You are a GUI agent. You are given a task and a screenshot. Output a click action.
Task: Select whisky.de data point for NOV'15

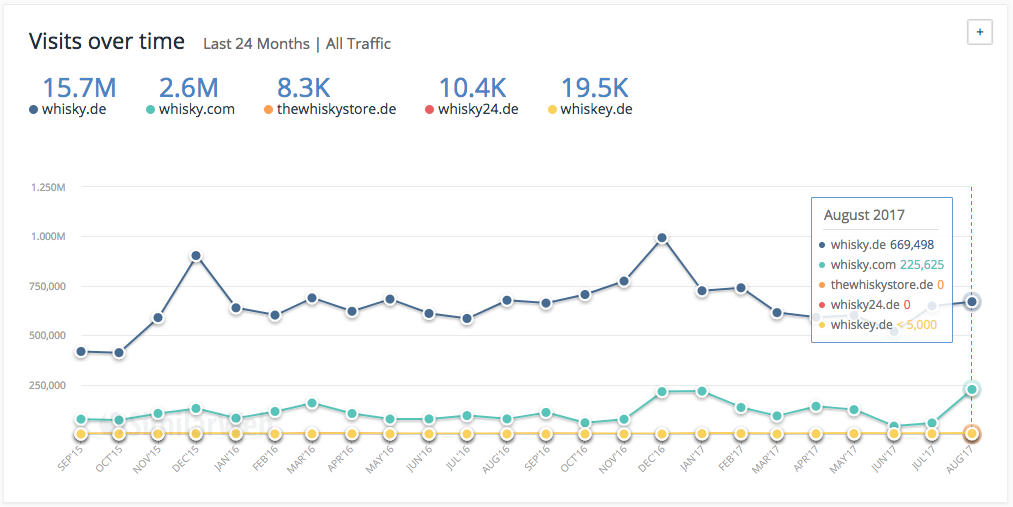pyautogui.click(x=158, y=318)
